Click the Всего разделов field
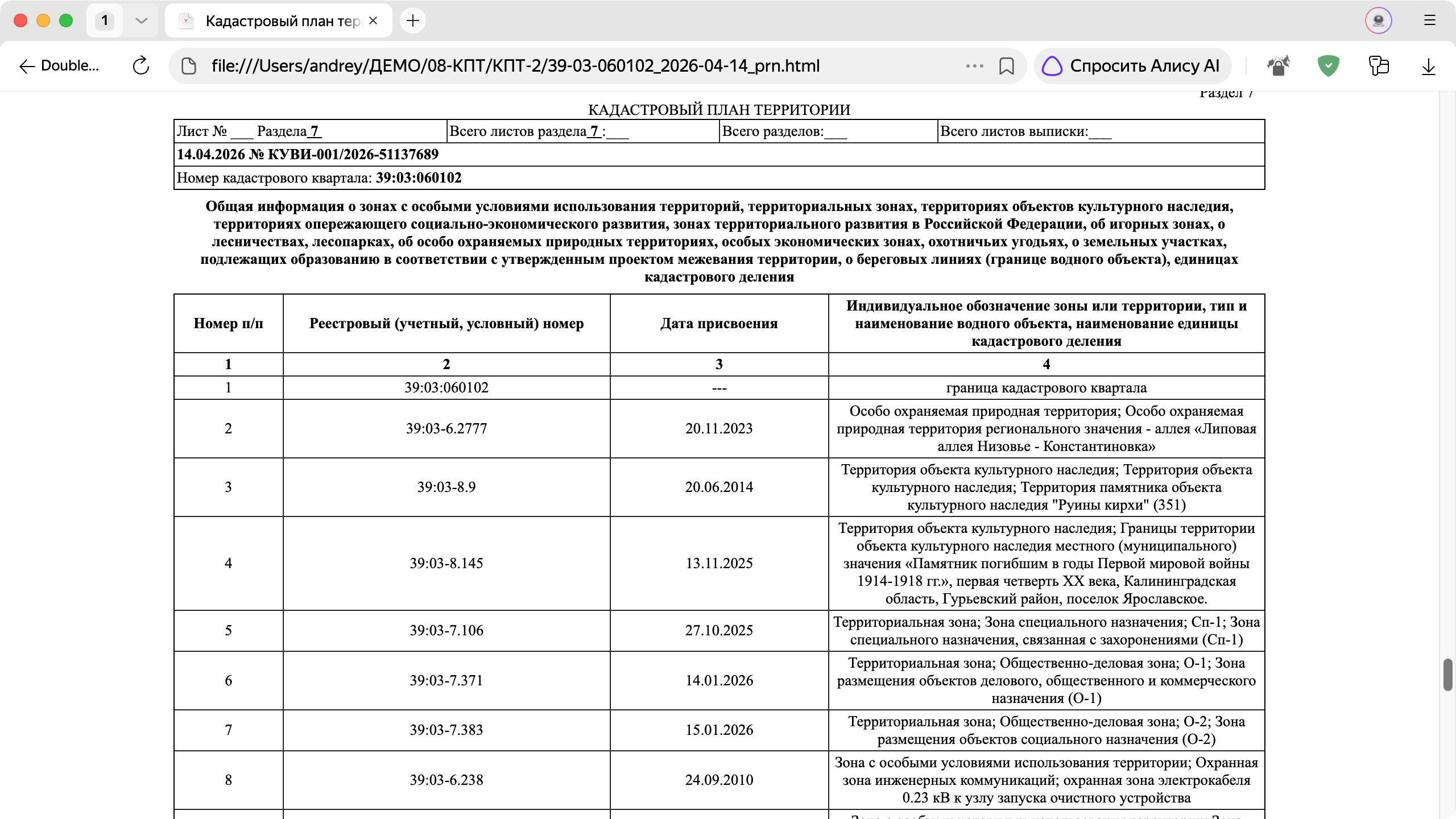Image resolution: width=1456 pixels, height=819 pixels. pos(829,131)
